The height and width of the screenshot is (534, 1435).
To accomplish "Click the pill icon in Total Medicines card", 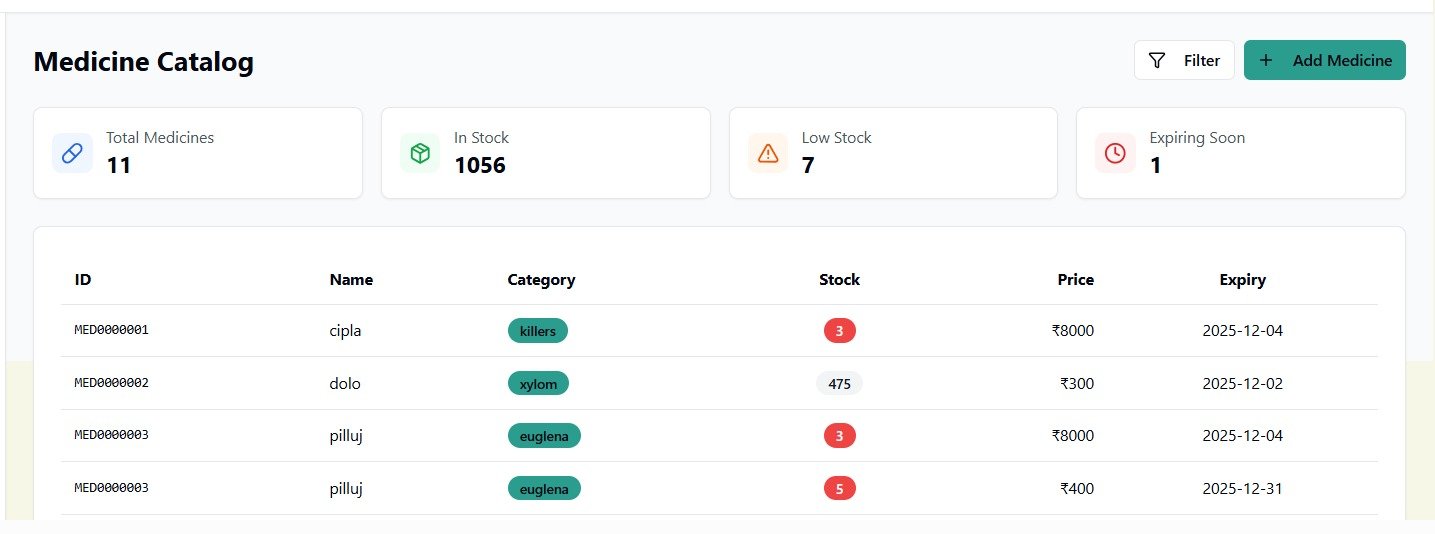I will [x=72, y=153].
